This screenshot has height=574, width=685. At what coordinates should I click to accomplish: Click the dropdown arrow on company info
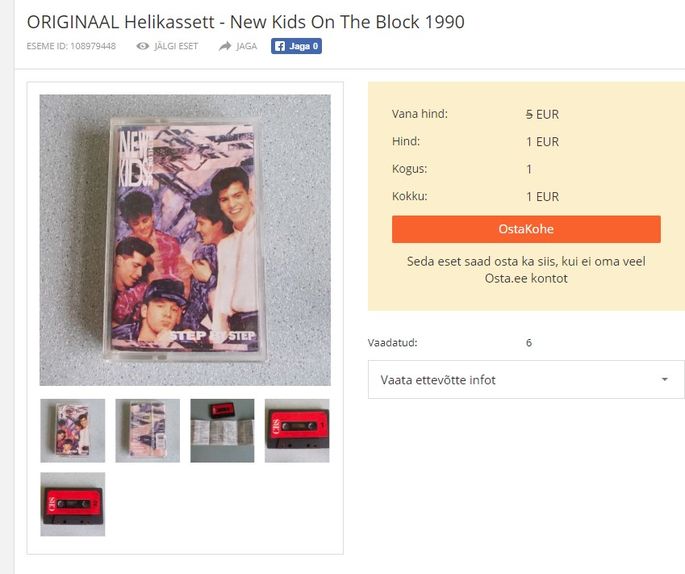click(664, 380)
